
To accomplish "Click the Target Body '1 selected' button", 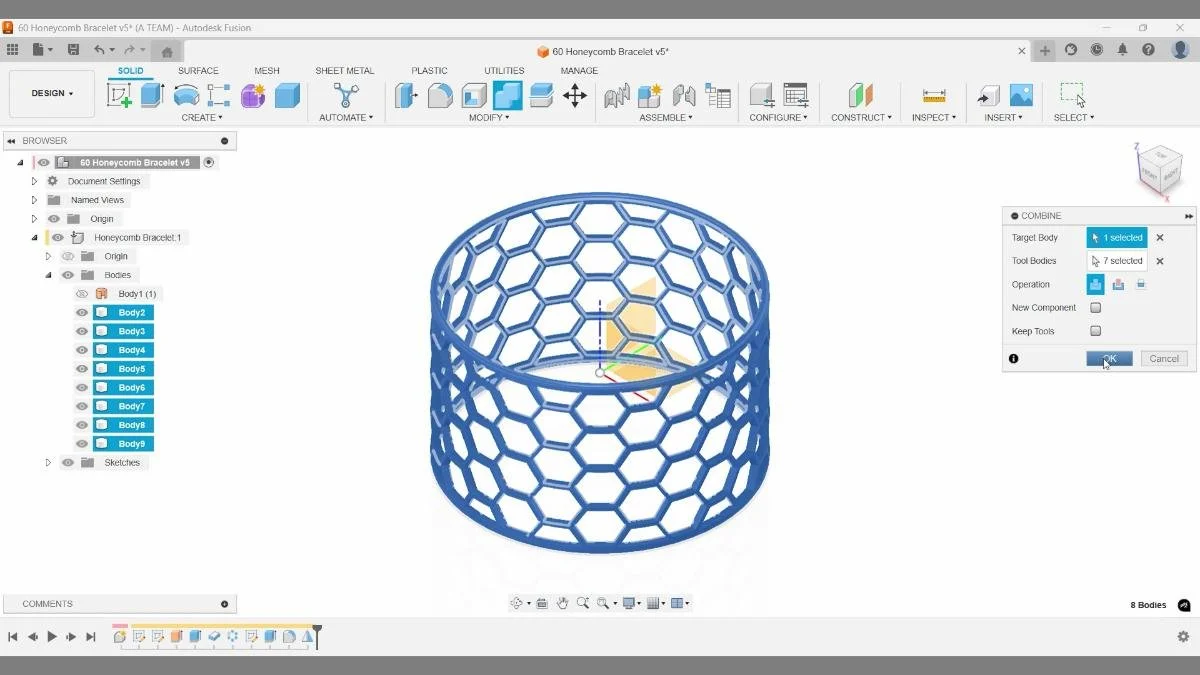I will pos(1117,238).
